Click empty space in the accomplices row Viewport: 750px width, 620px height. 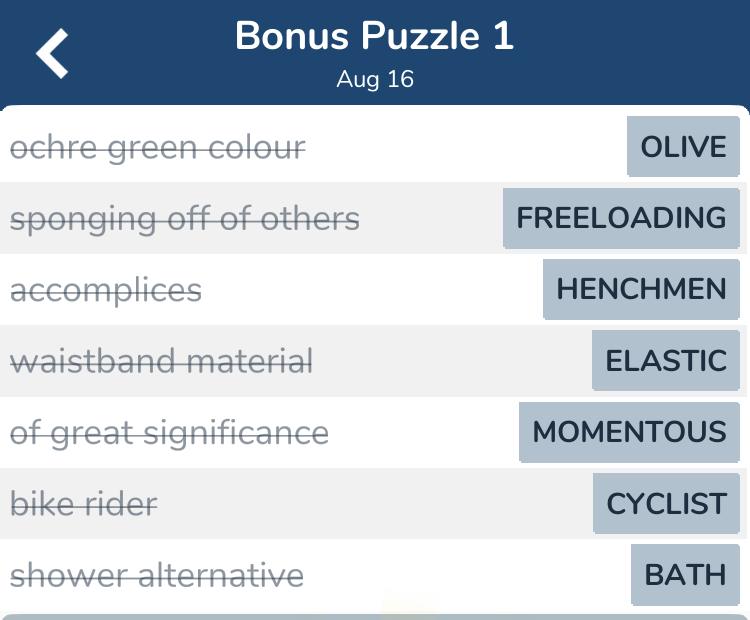tap(372, 289)
